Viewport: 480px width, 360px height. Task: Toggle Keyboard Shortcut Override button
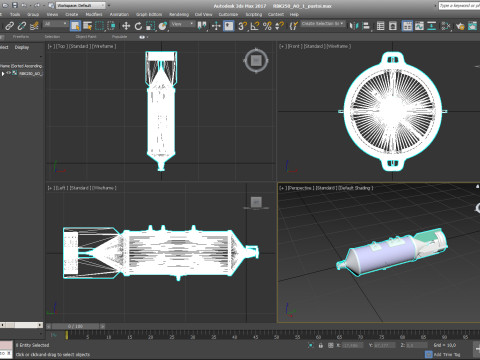click(229, 26)
